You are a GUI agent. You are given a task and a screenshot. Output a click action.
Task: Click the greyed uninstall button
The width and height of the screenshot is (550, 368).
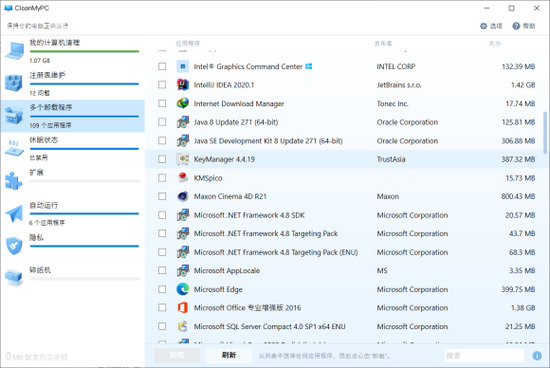(x=177, y=355)
